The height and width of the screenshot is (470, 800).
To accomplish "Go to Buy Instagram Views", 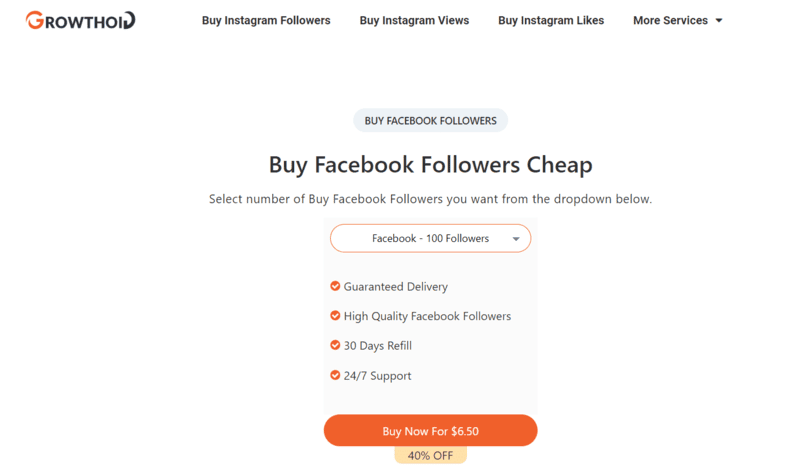I will pos(414,20).
